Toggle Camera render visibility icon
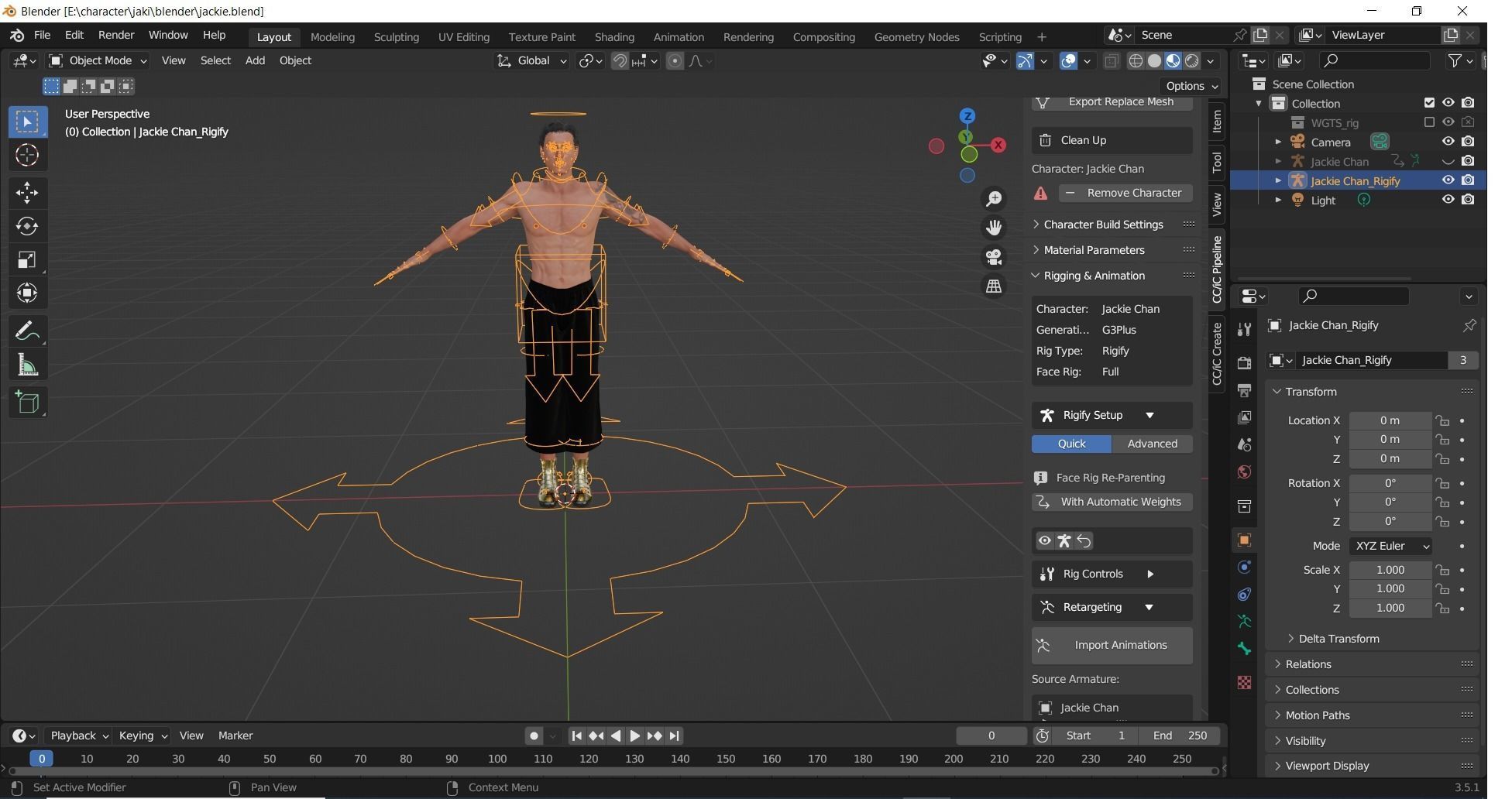This screenshot has height=799, width=1512. click(1468, 142)
